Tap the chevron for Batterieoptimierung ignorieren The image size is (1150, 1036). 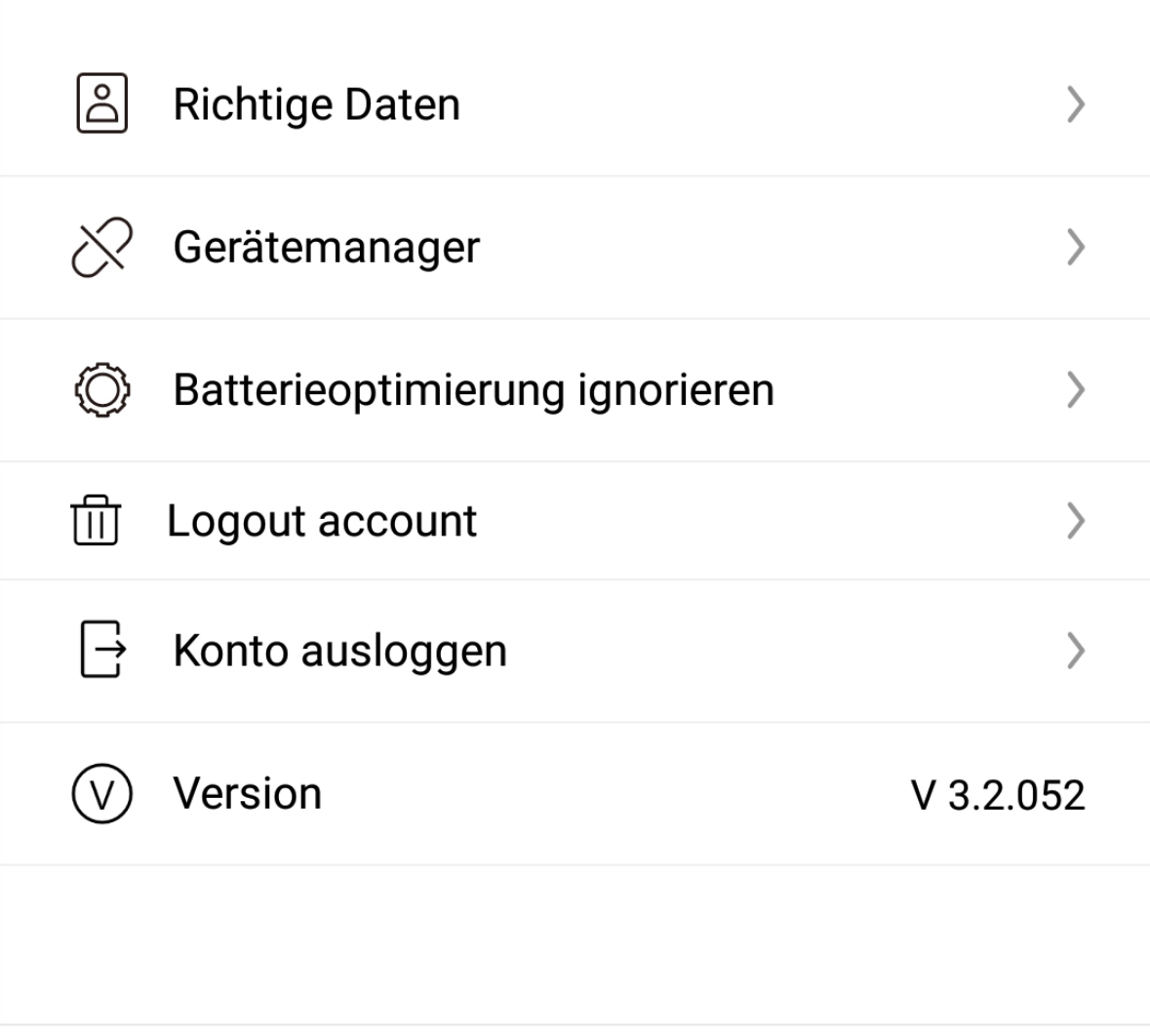(x=1075, y=390)
